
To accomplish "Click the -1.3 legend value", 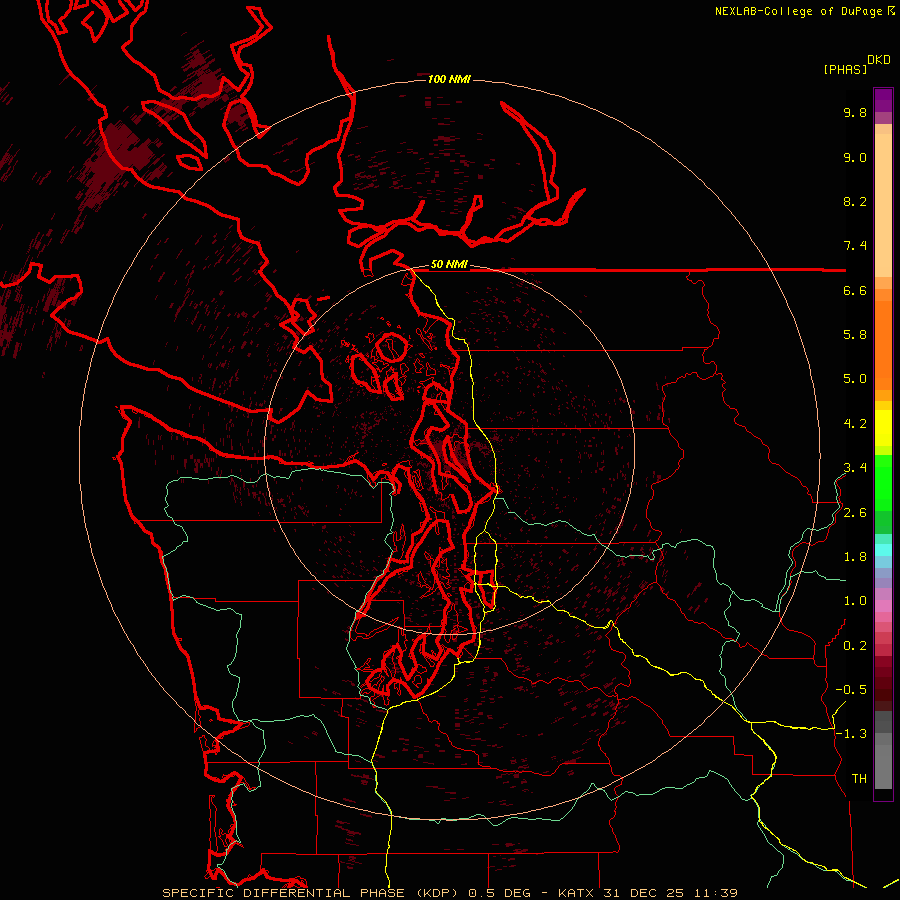I will click(851, 734).
